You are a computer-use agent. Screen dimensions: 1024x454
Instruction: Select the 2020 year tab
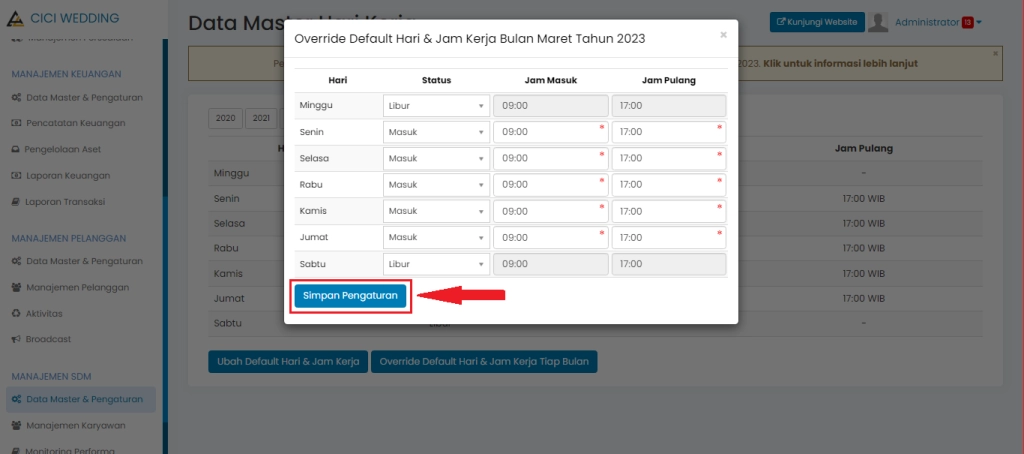pyautogui.click(x=225, y=118)
